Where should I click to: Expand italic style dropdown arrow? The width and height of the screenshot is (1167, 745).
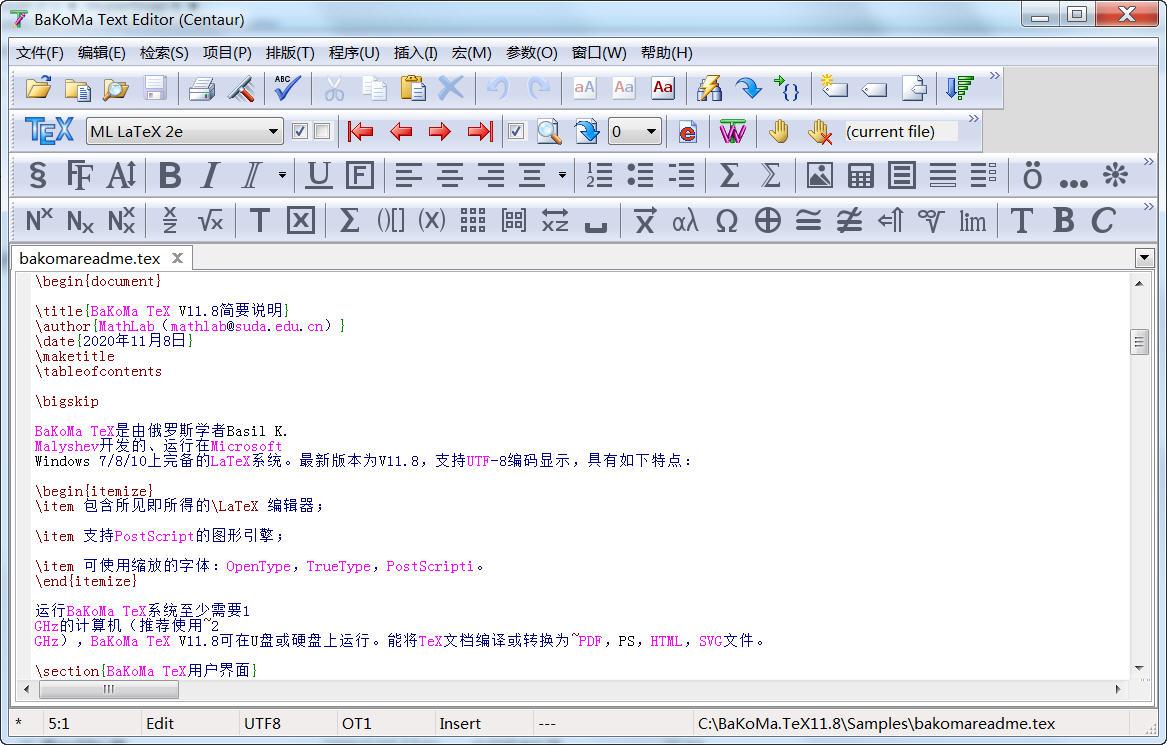(282, 176)
